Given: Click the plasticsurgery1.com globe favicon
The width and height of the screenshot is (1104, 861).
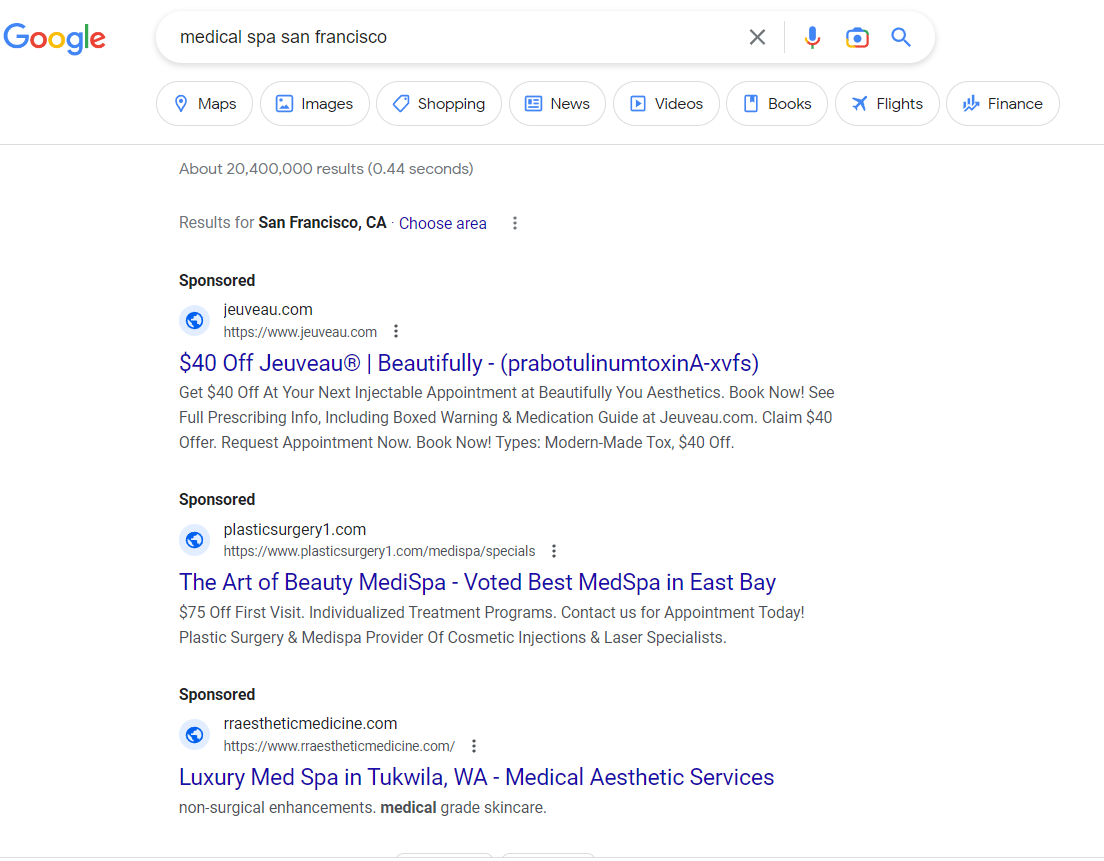Looking at the screenshot, I should pos(194,540).
